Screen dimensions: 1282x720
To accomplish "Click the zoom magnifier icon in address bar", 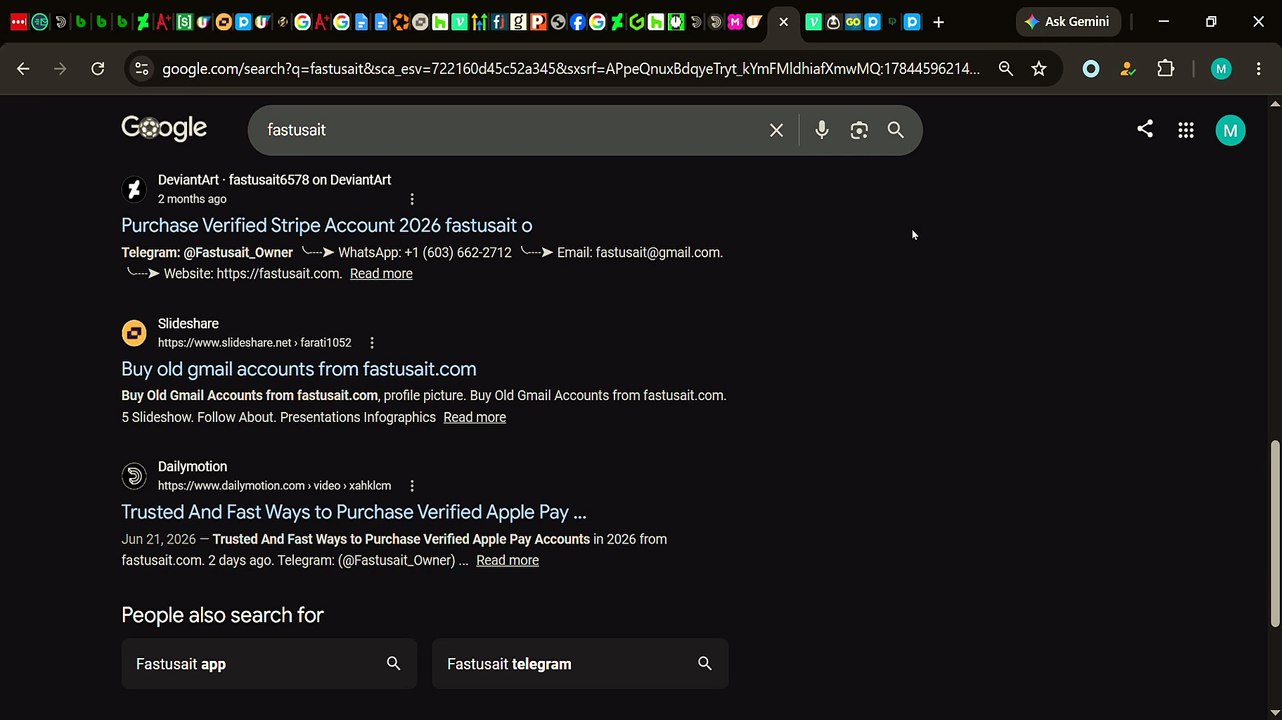I will point(1005,69).
